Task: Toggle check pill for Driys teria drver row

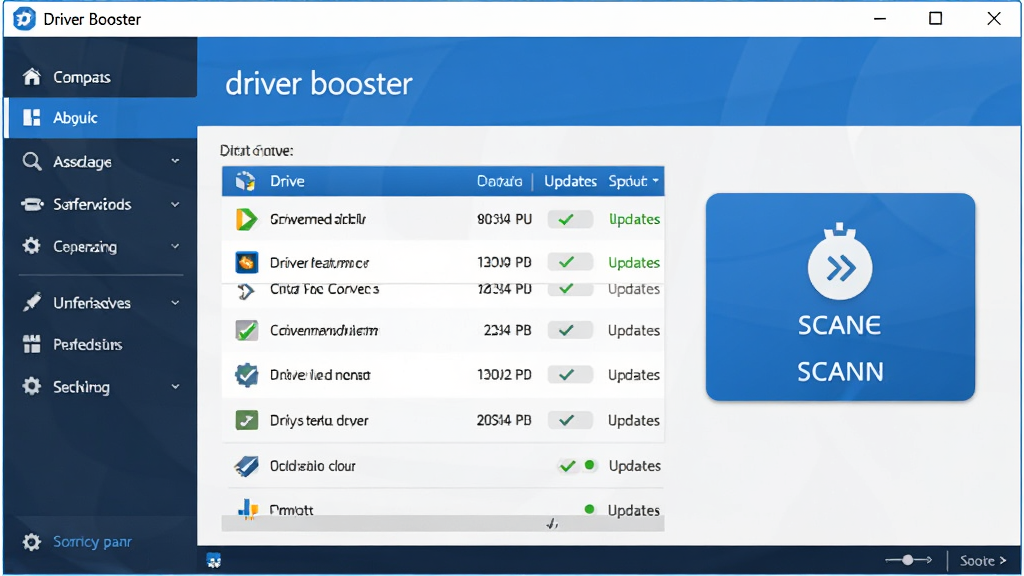Action: (x=569, y=420)
